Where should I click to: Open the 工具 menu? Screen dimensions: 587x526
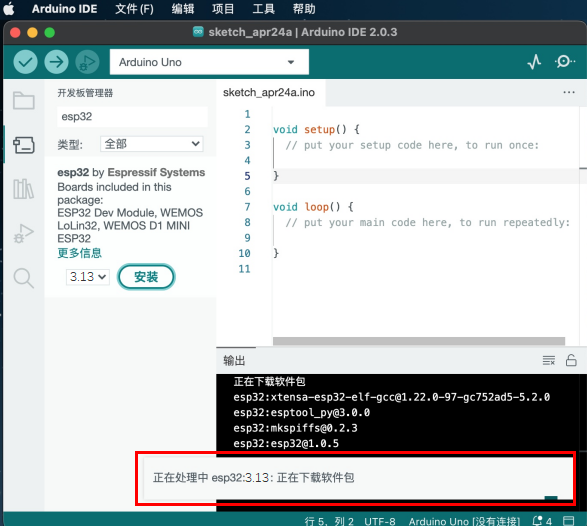tap(263, 9)
